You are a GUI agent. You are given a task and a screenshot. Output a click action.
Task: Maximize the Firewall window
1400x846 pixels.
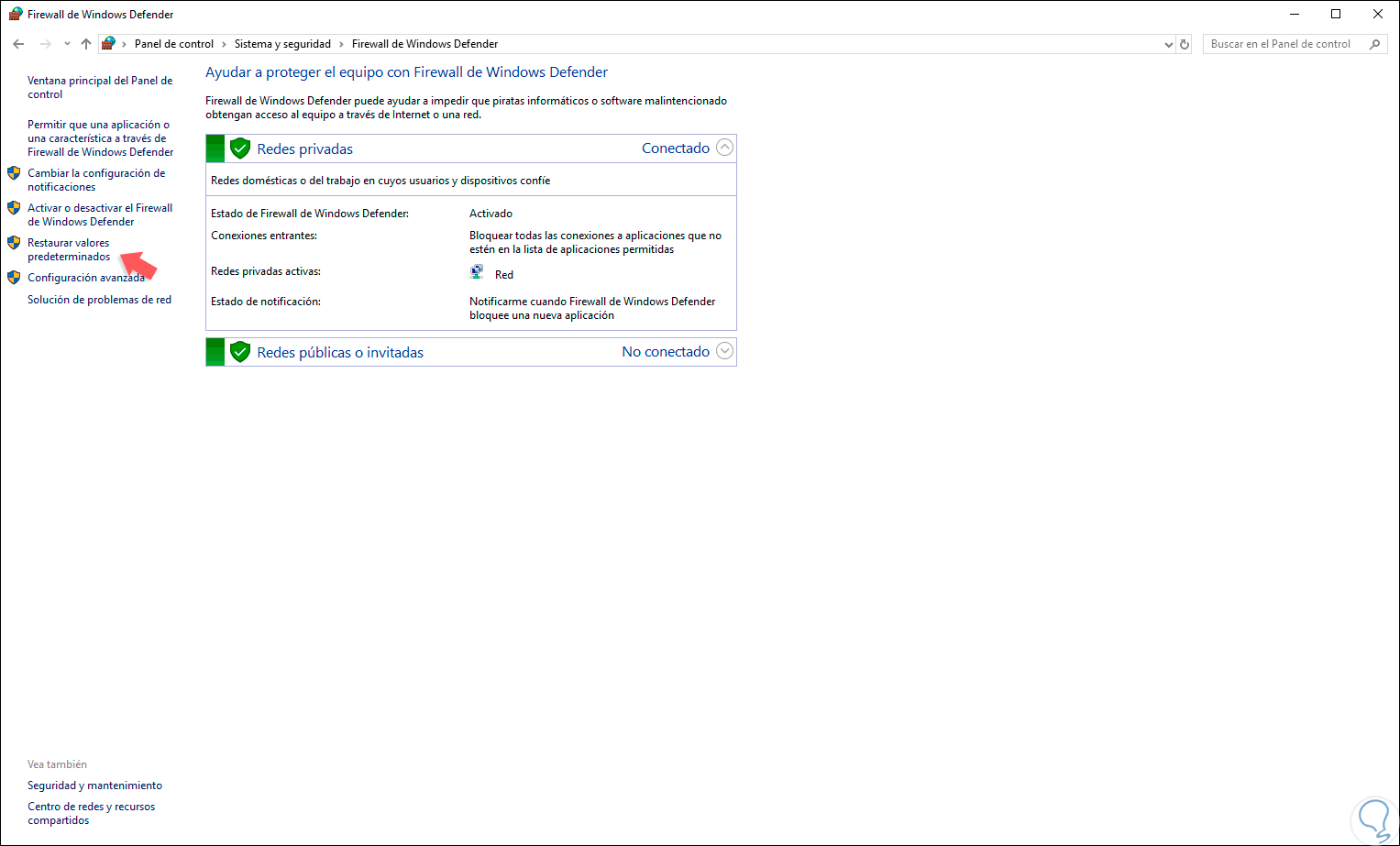pyautogui.click(x=1336, y=14)
